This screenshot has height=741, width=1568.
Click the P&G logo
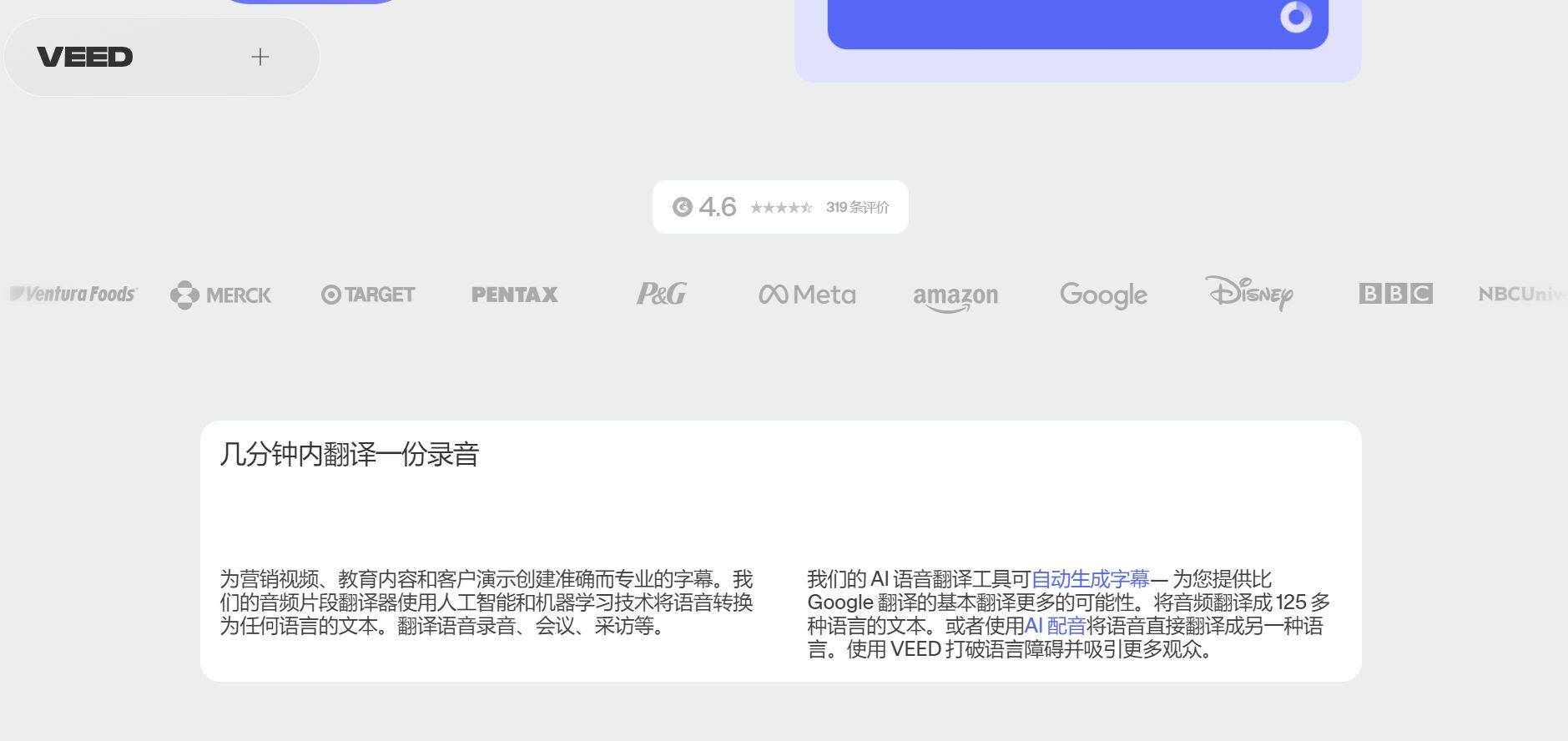pos(661,294)
